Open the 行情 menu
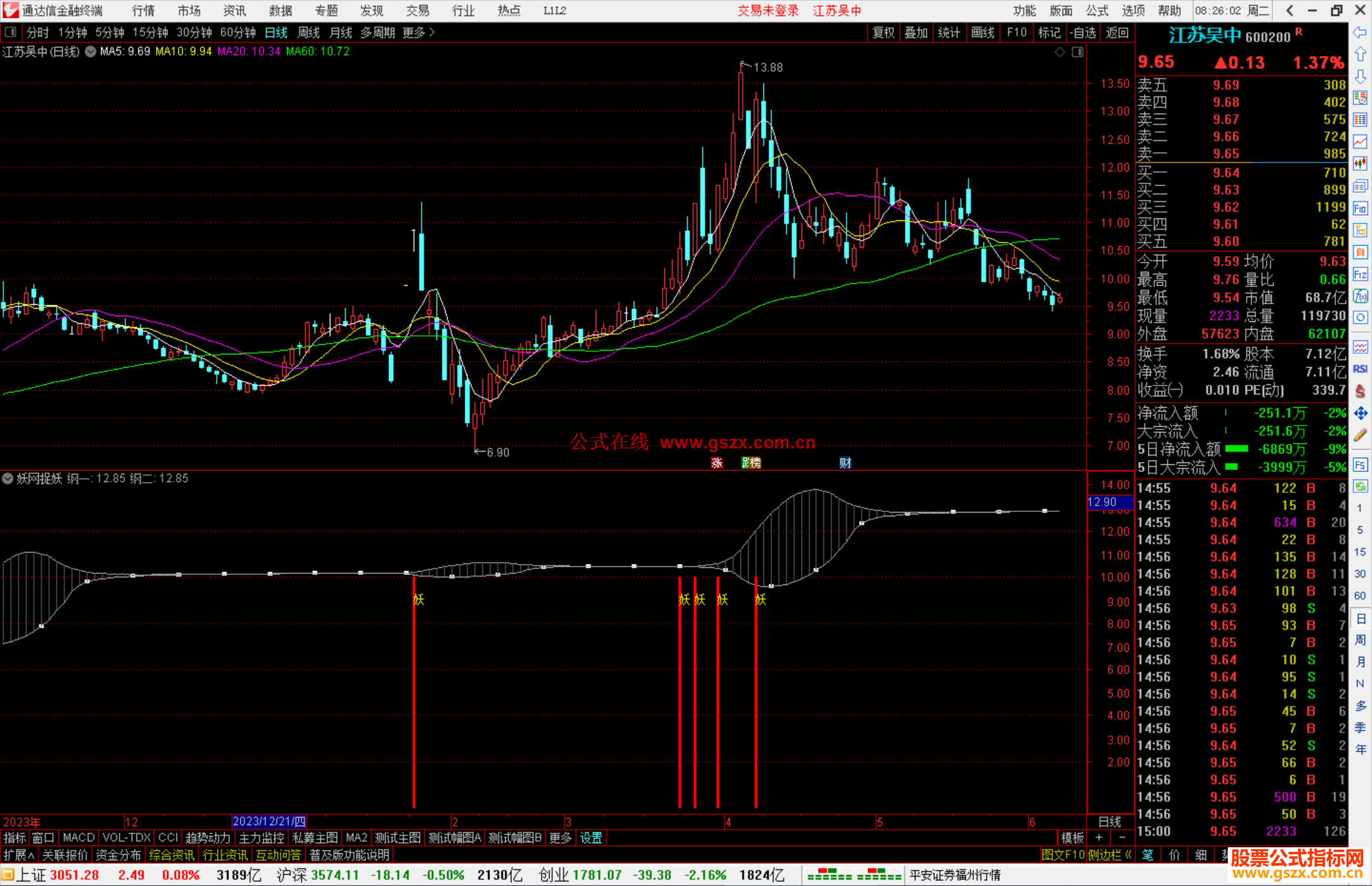1372x886 pixels. [x=143, y=11]
